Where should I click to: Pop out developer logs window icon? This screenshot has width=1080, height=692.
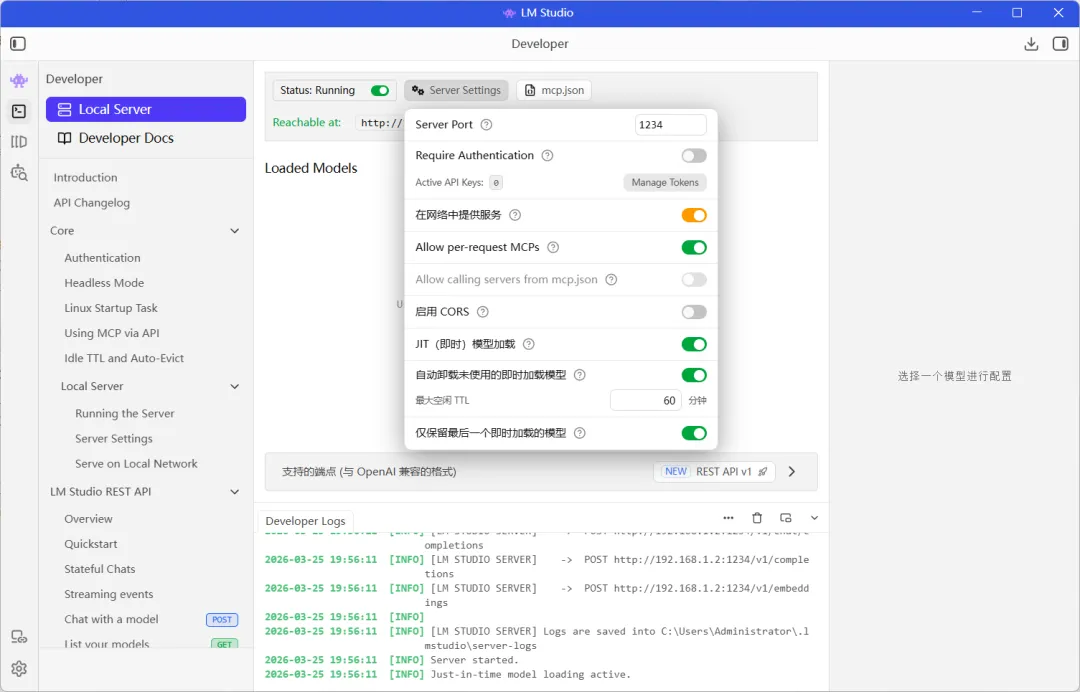(x=786, y=518)
